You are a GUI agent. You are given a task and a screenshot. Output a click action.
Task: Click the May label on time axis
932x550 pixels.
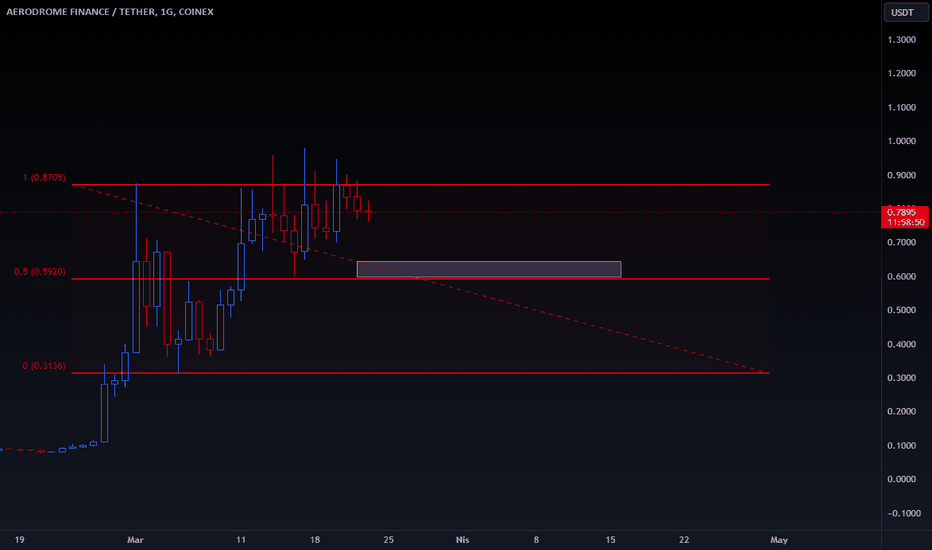(x=780, y=540)
